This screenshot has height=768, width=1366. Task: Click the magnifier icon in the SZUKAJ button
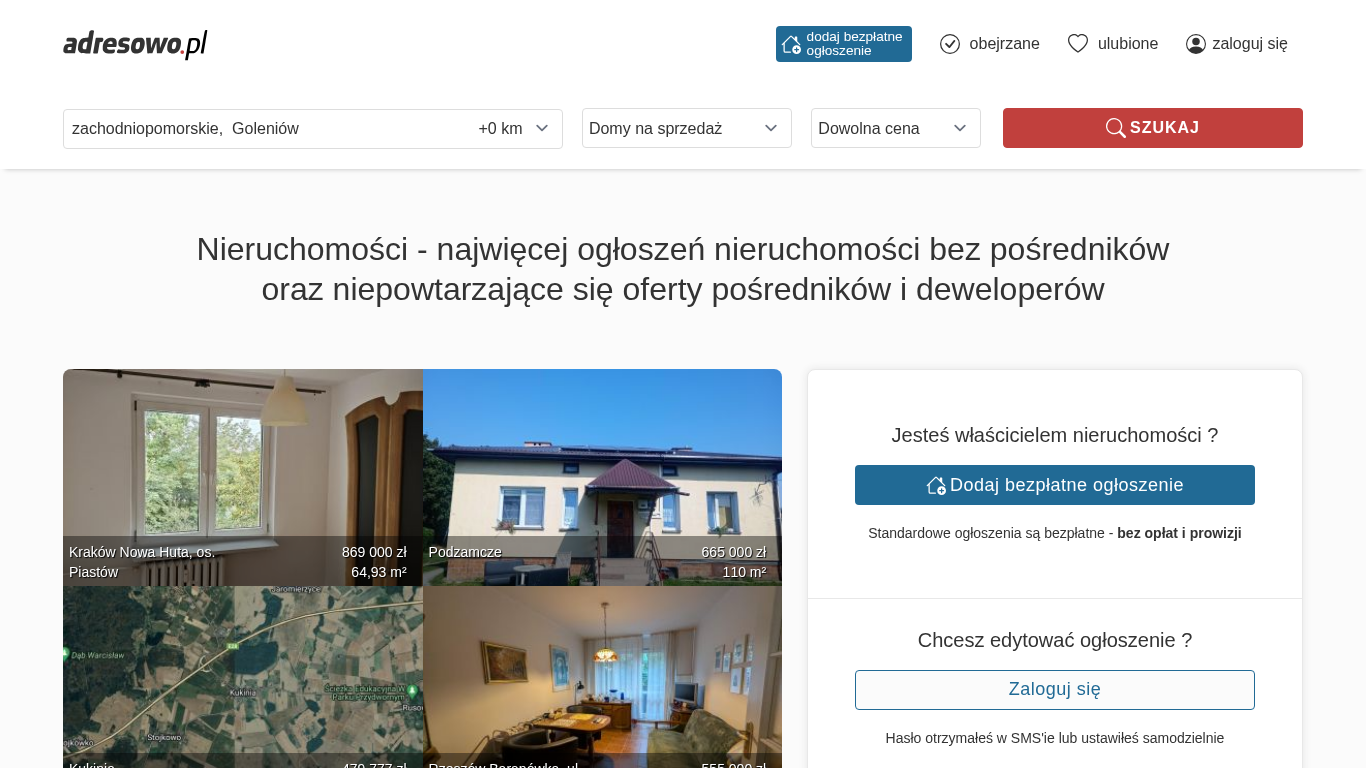pos(1115,128)
